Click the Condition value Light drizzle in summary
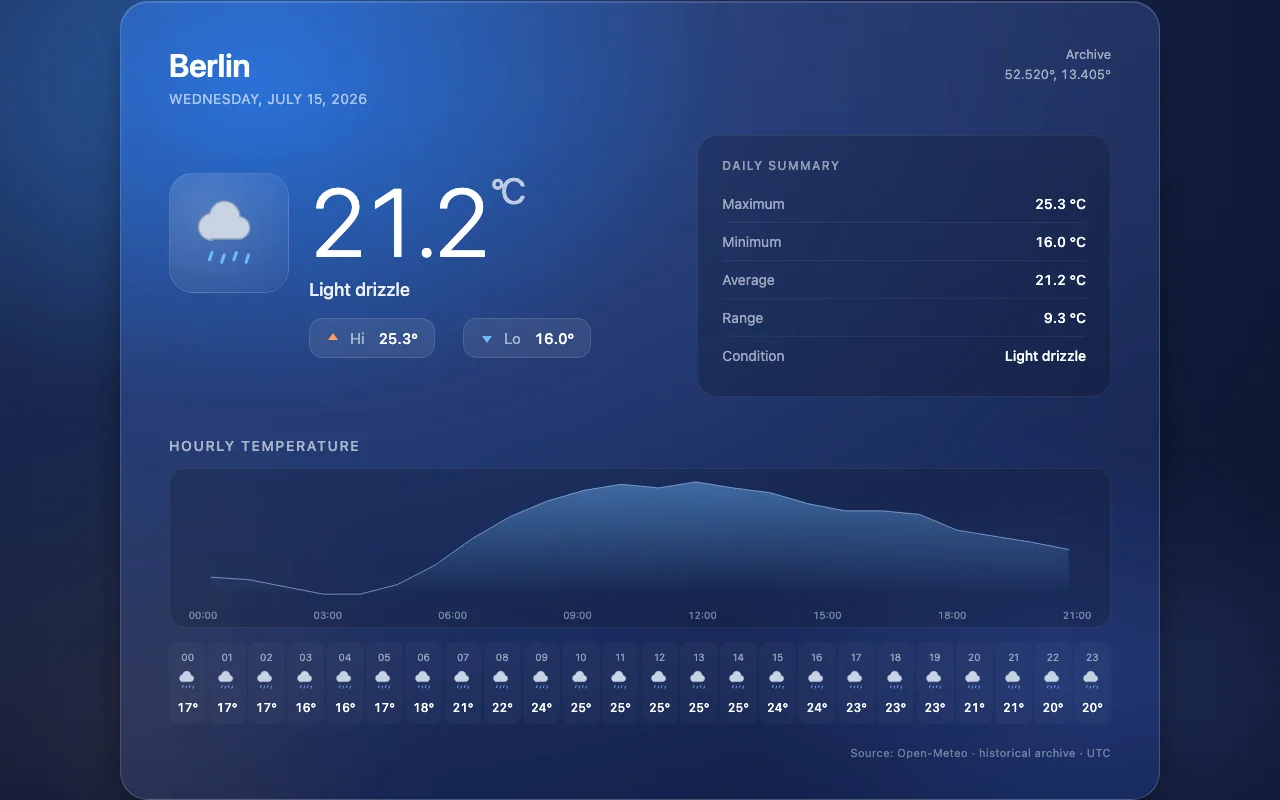 pyautogui.click(x=1045, y=356)
